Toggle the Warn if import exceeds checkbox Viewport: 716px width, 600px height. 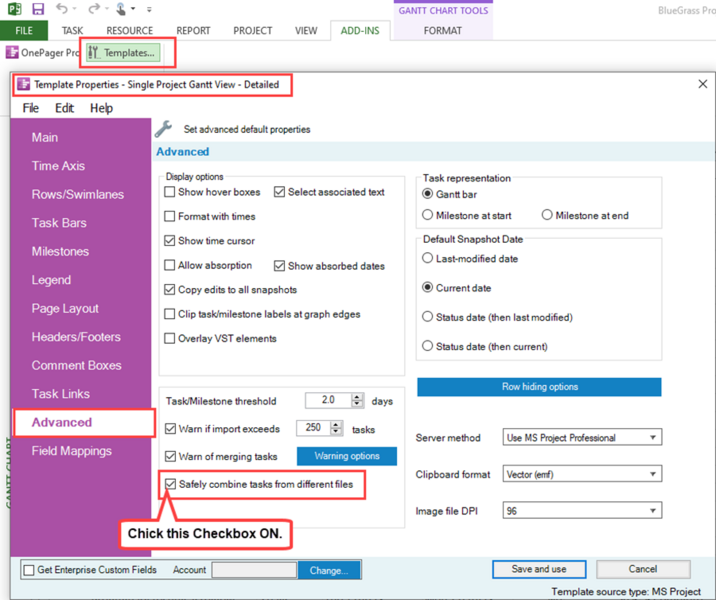point(170,429)
